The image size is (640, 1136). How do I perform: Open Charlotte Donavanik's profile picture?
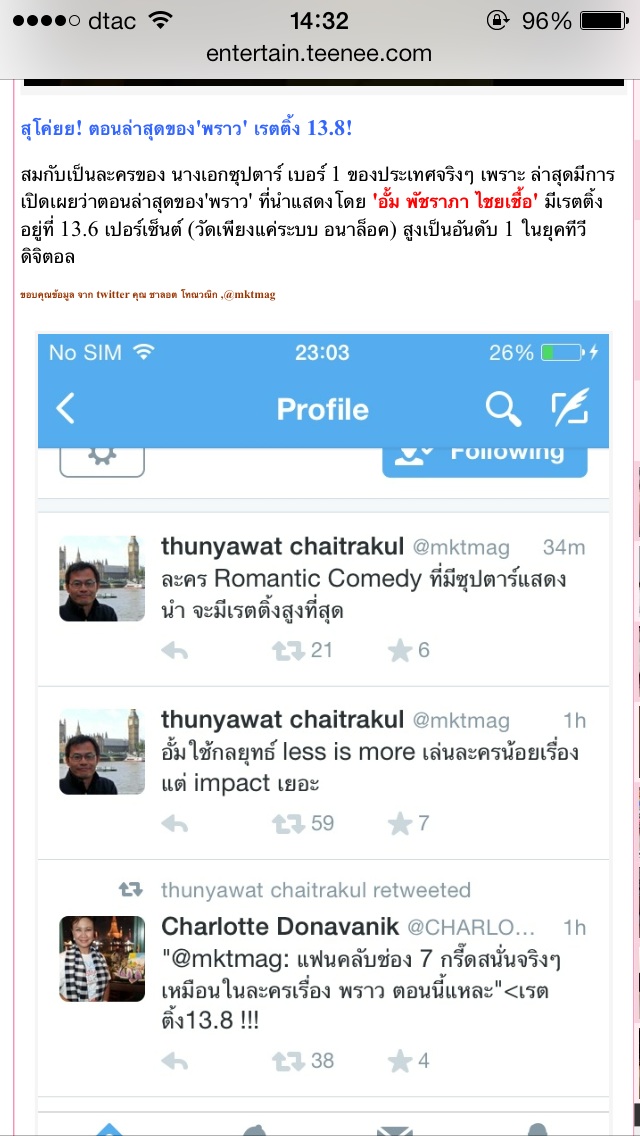click(x=102, y=958)
